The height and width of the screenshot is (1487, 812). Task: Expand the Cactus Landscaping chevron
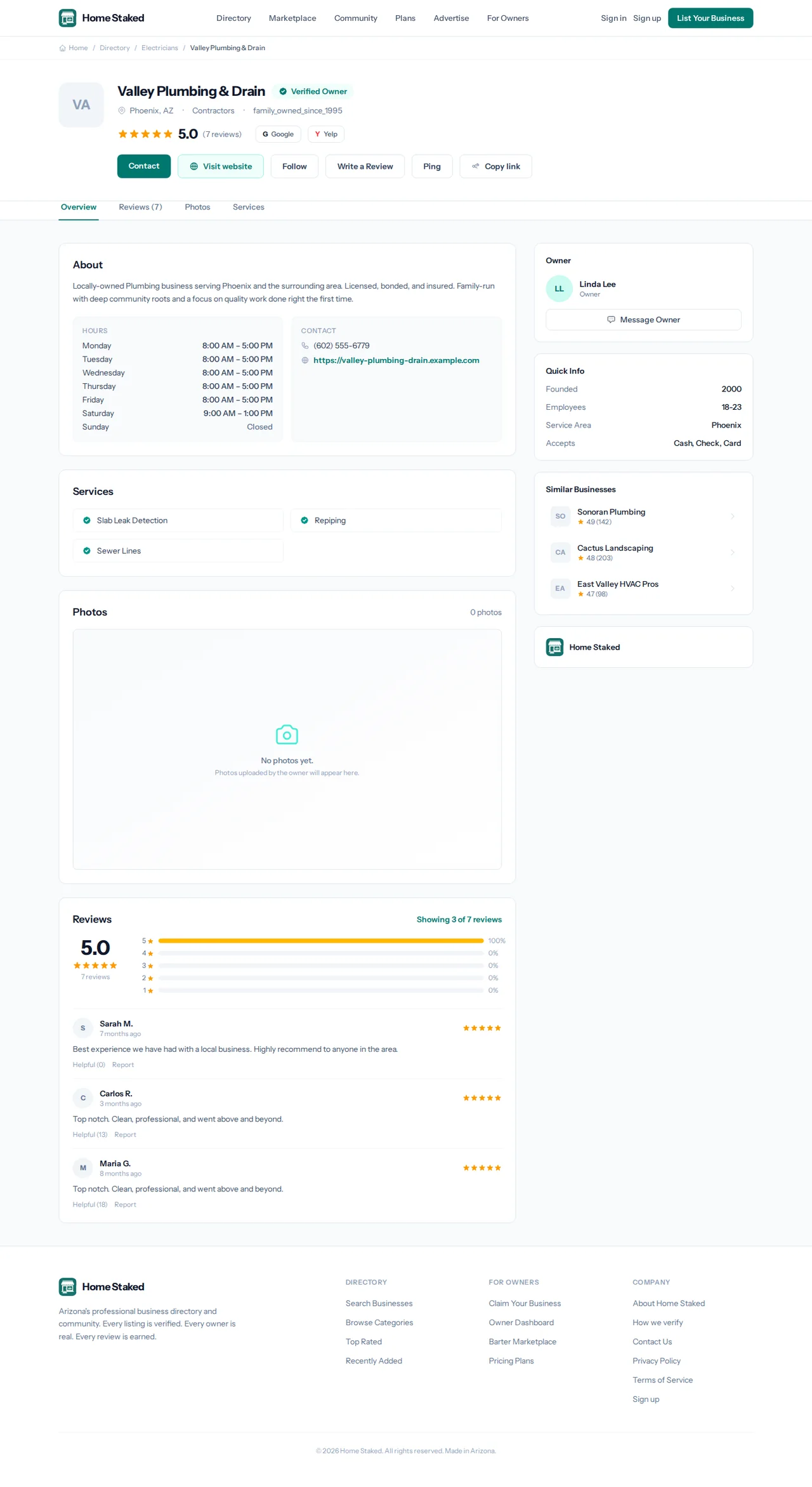coord(732,553)
